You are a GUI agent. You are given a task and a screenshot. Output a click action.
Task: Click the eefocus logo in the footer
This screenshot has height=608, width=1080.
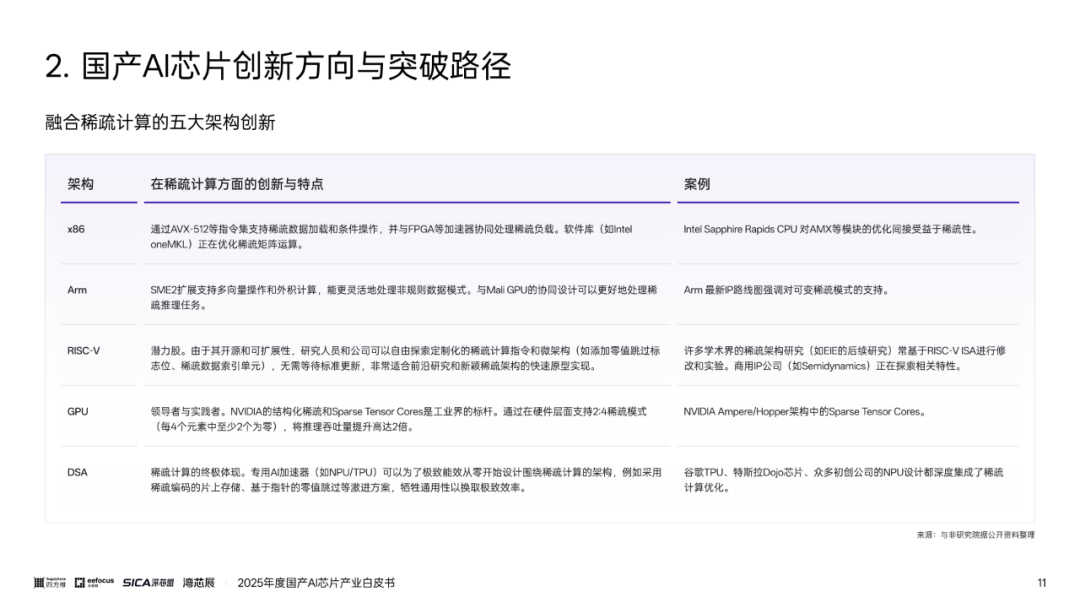(x=94, y=583)
